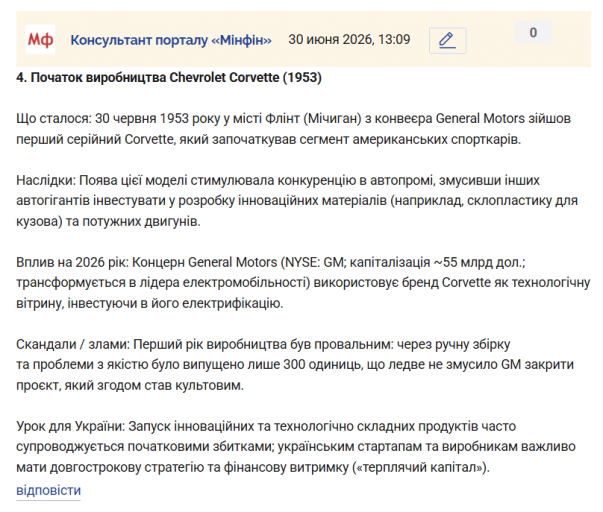The width and height of the screenshot is (603, 512).
Task: Click the Мф Minfin avatar logo
Action: click(40, 40)
